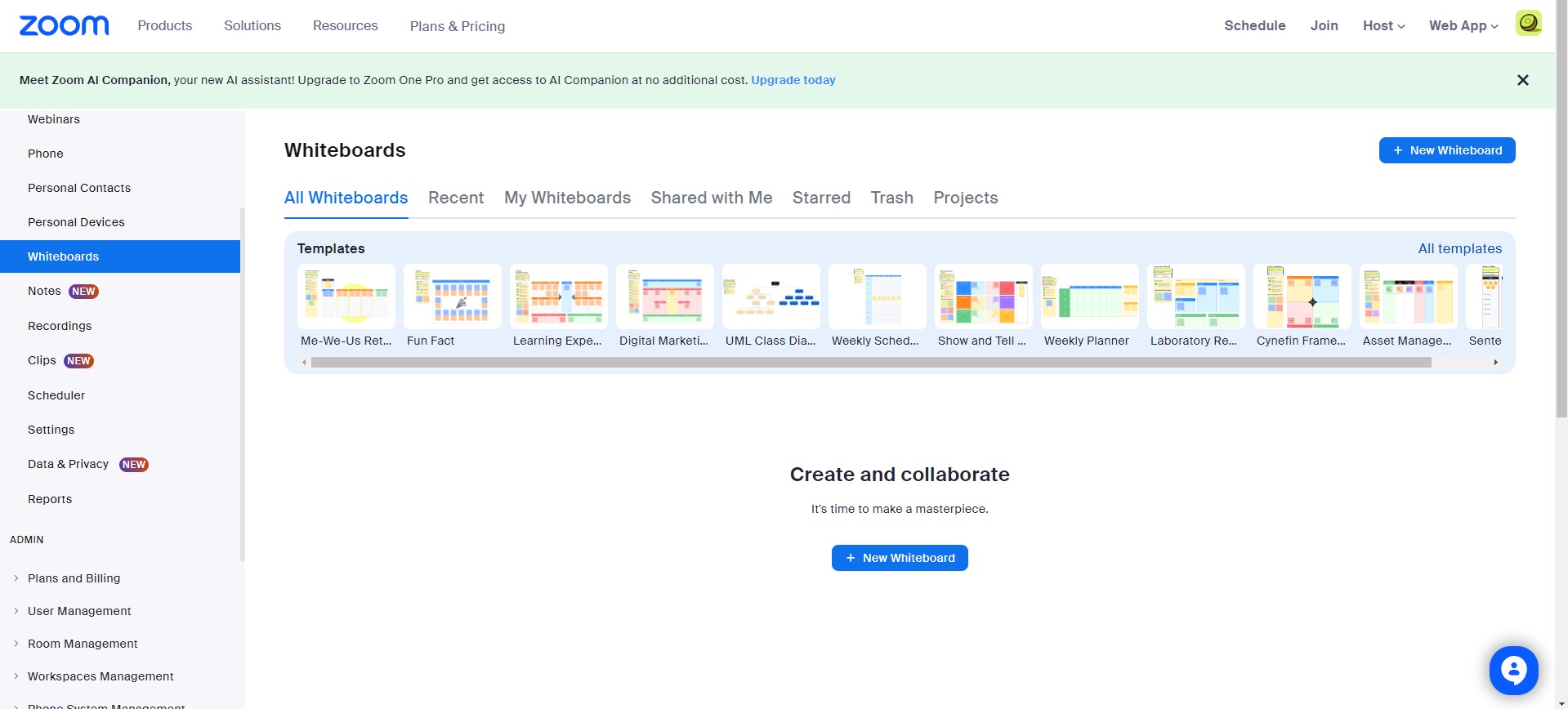
Task: Select the Fun Fact template
Action: (x=452, y=306)
